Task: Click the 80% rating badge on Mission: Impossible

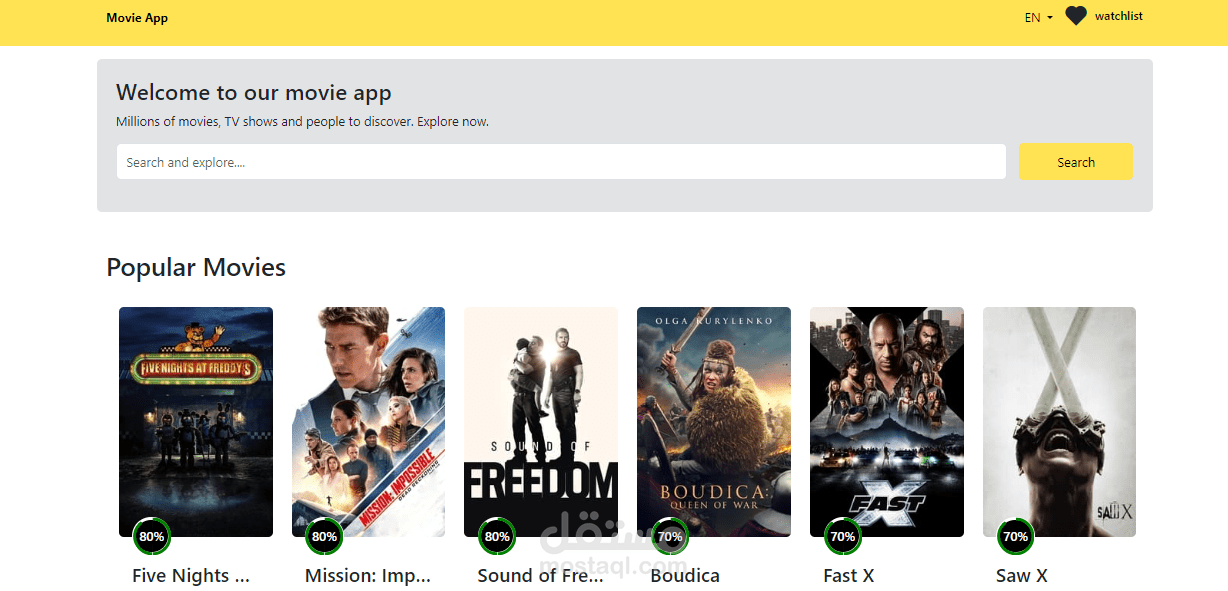Action: point(324,537)
